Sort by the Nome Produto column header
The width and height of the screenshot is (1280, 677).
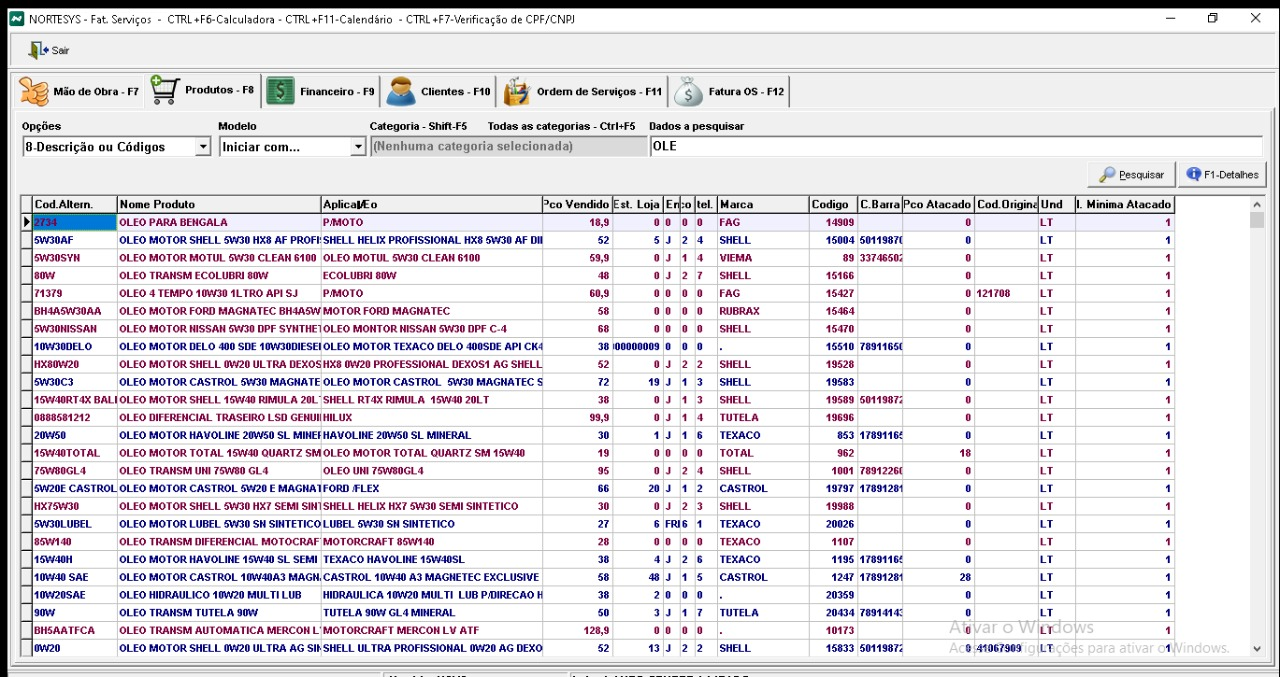point(219,204)
